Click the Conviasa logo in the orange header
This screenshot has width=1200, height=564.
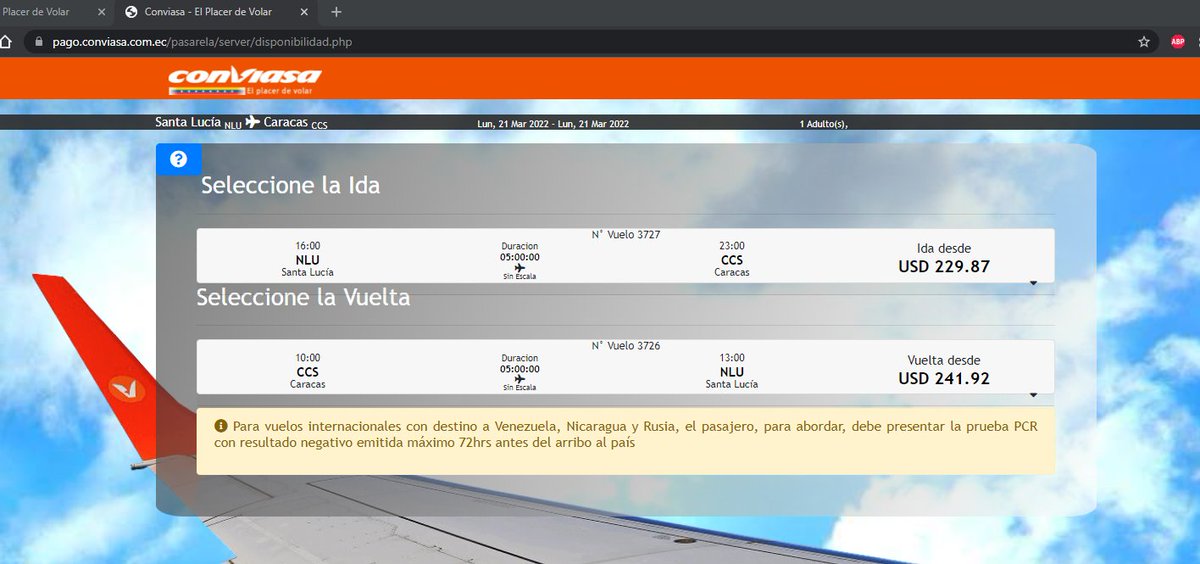244,80
